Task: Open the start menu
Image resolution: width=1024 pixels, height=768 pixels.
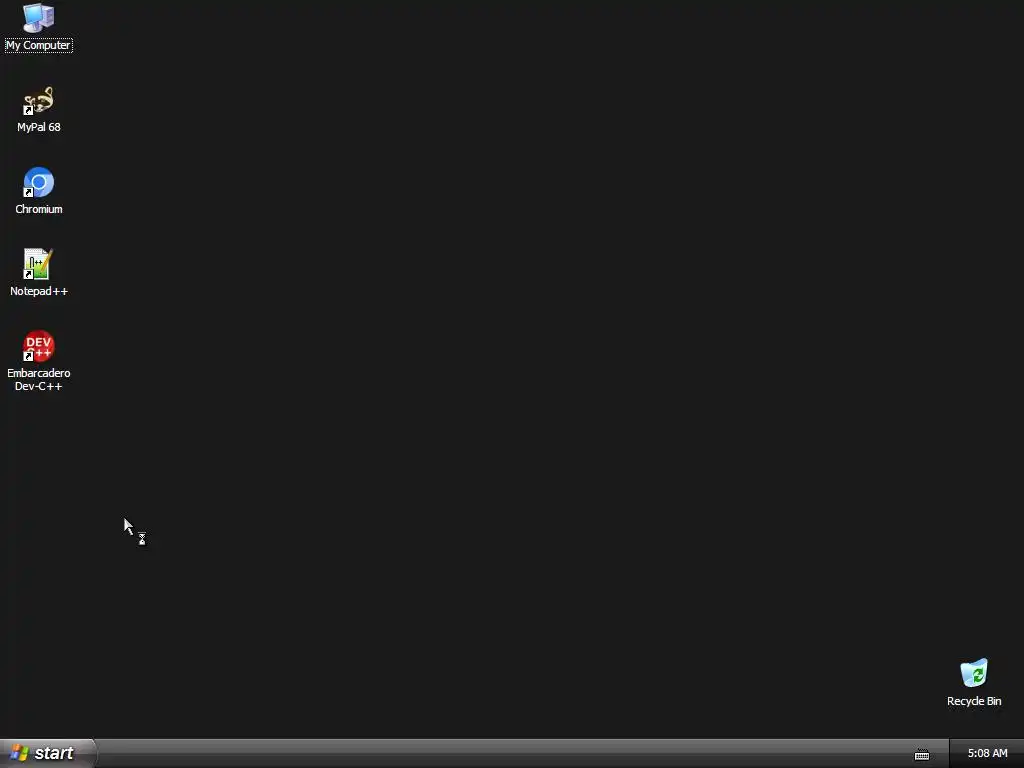Action: [x=48, y=753]
